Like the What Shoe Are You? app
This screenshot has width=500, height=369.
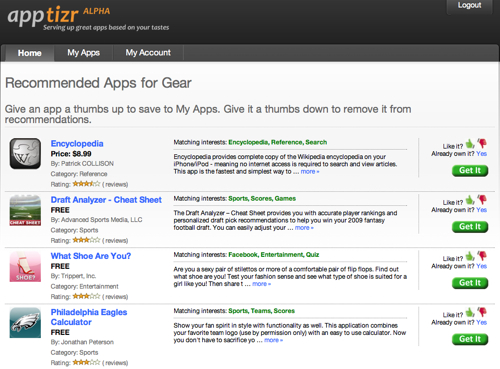(470, 256)
